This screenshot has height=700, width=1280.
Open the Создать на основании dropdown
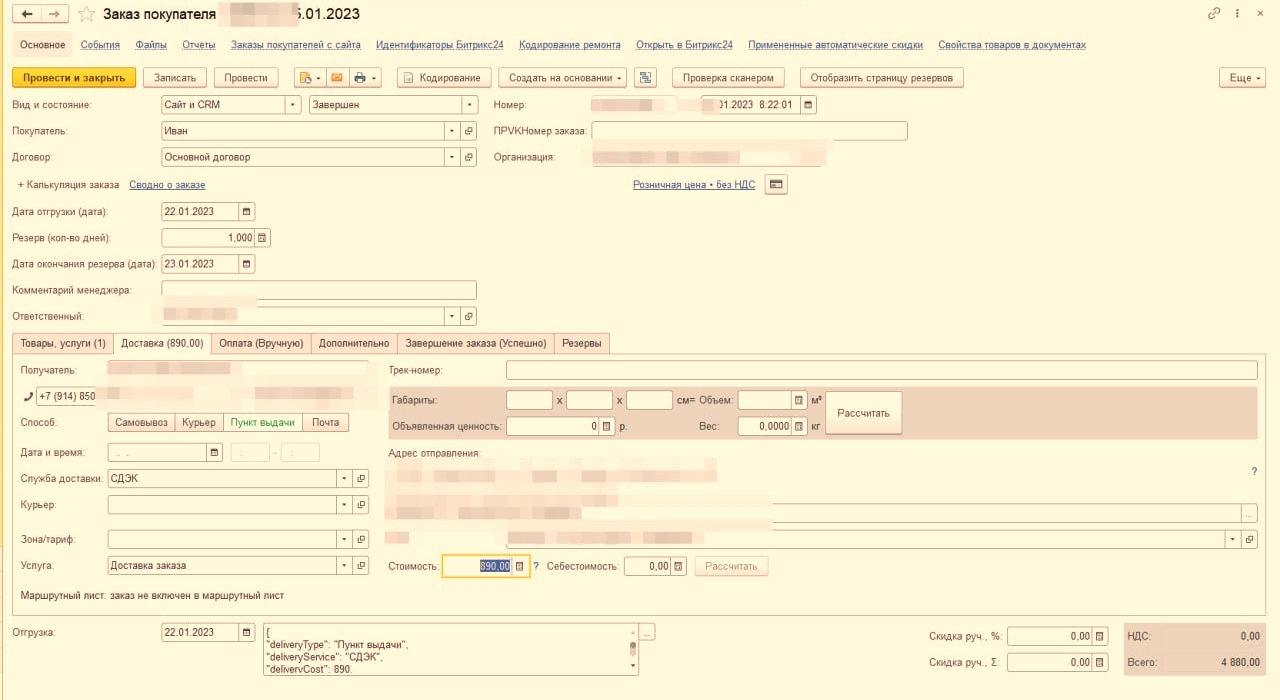[567, 78]
